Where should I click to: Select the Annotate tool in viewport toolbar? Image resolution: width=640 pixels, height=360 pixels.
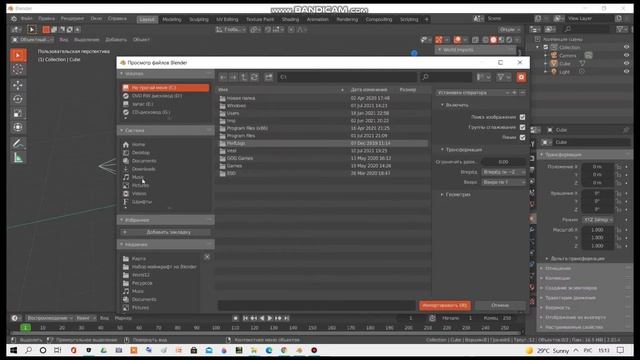click(x=18, y=143)
